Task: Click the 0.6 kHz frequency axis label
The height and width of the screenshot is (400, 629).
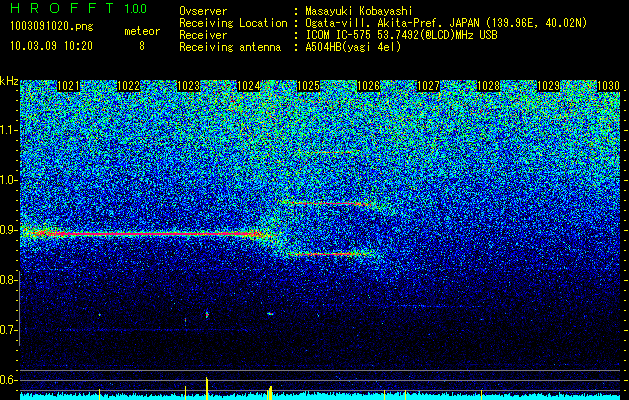Action: (x=8, y=380)
